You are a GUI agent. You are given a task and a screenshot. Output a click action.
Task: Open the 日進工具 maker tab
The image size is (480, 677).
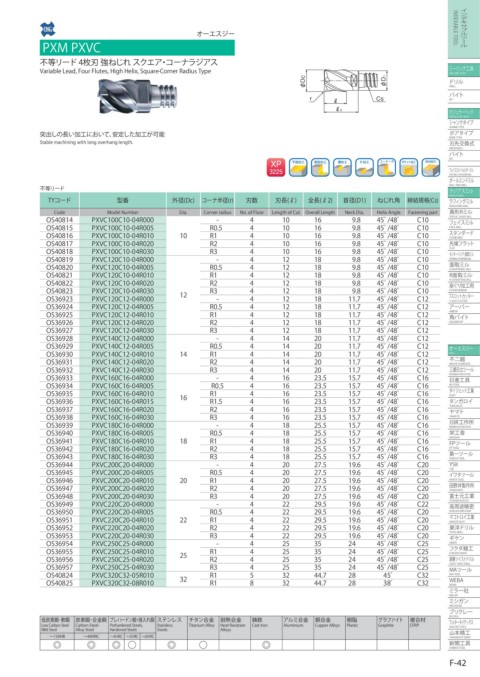click(464, 381)
